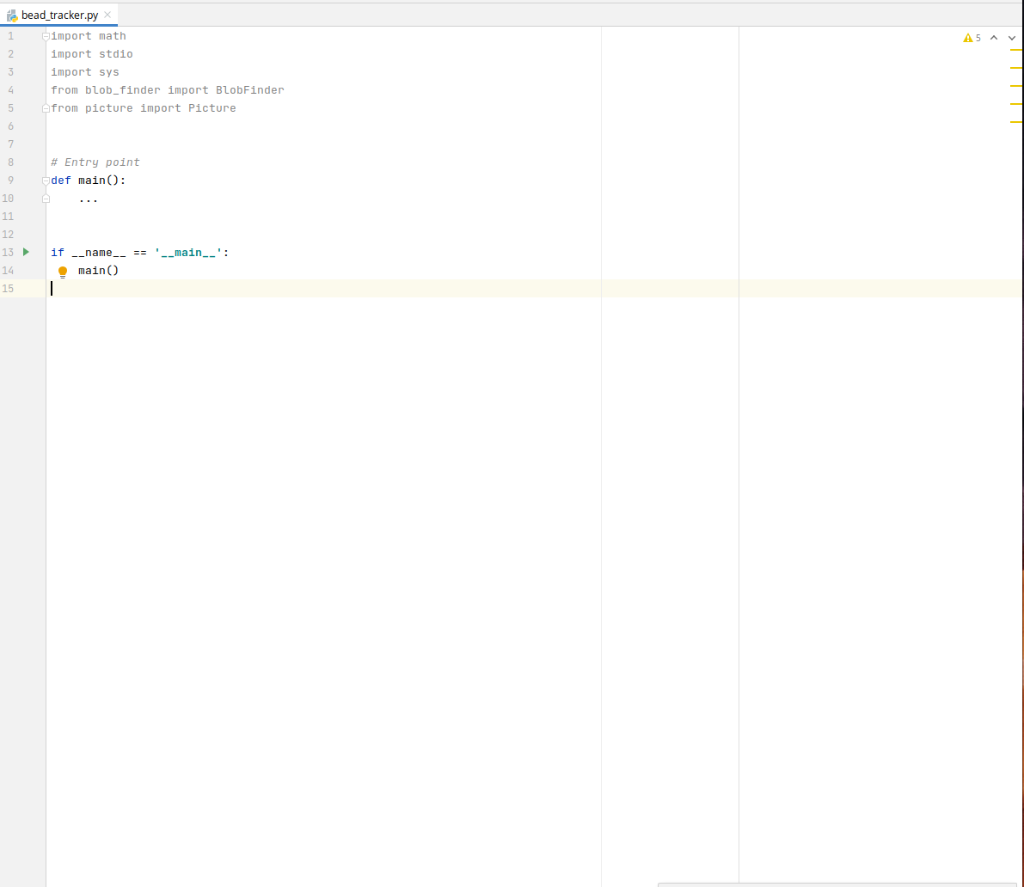Click the import stdio statement
This screenshot has height=887, width=1024.
(92, 53)
